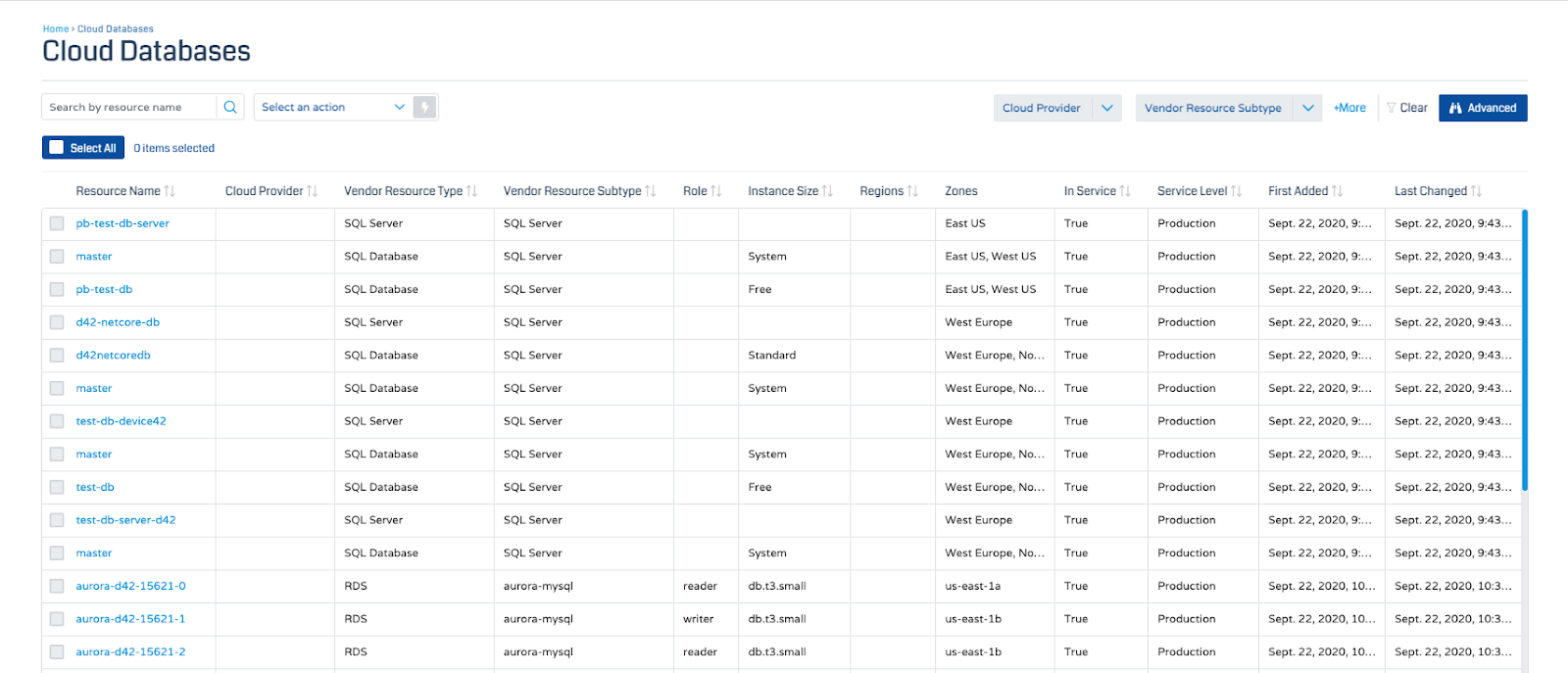Expand the Cloud Provider filter dropdown

point(1106,108)
